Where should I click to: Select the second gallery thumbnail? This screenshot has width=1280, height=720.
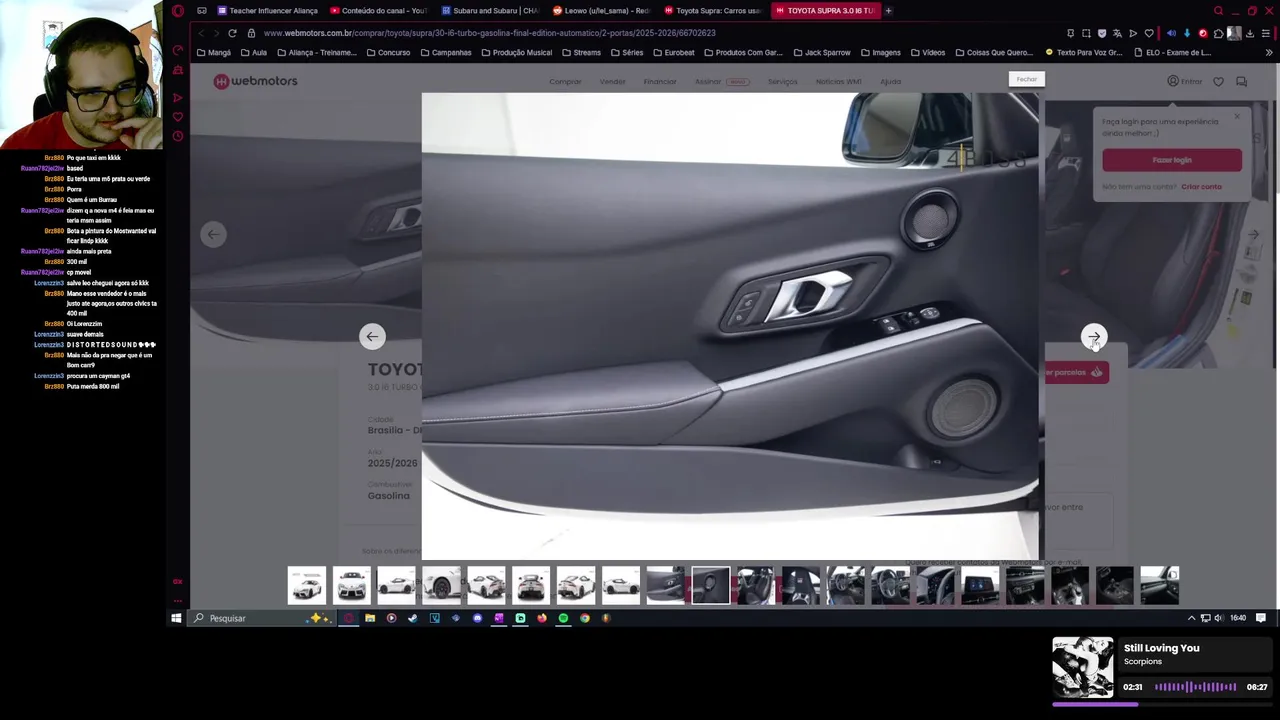click(x=352, y=585)
